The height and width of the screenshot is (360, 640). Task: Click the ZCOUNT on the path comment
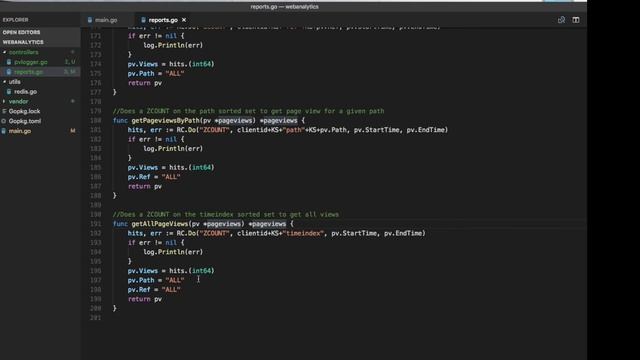coord(248,111)
